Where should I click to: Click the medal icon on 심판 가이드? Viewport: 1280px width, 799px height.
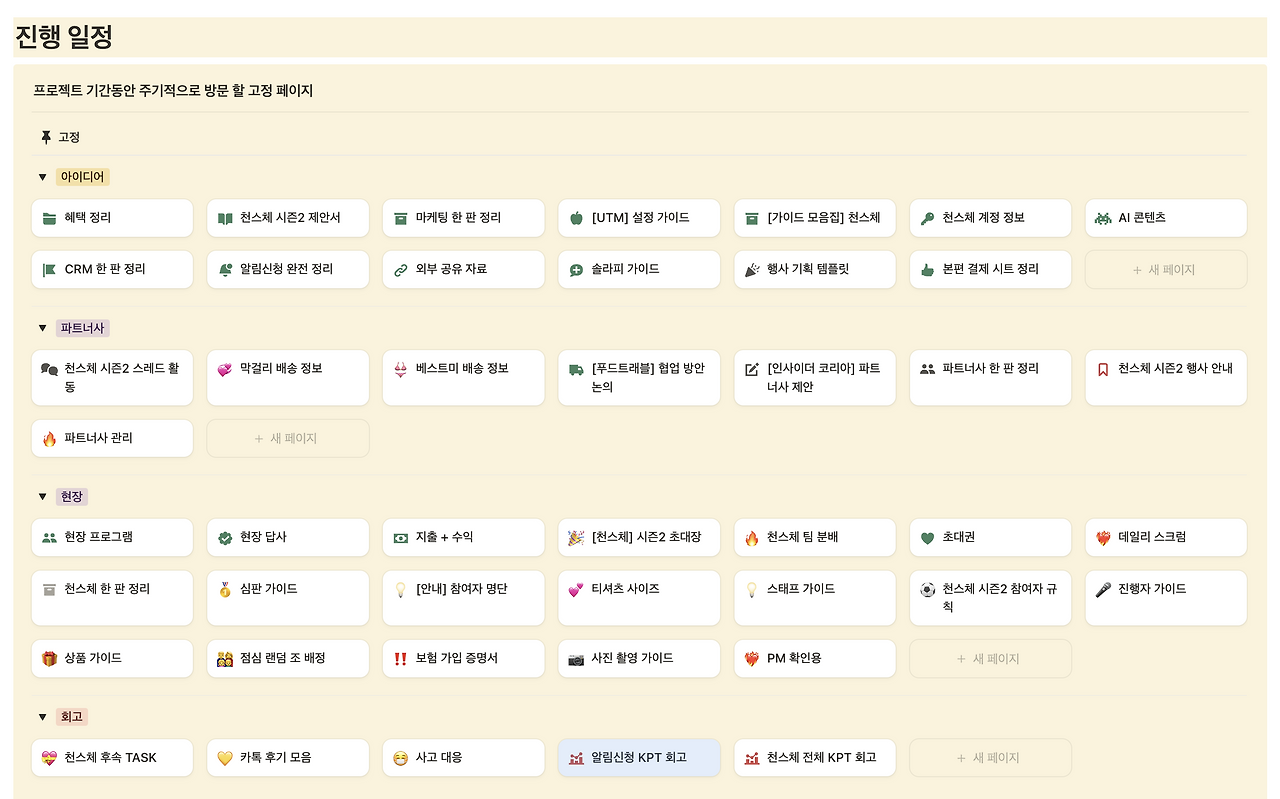click(224, 588)
